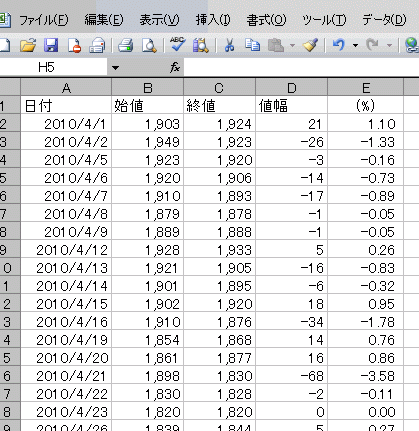Select column D header
Image resolution: width=419 pixels, height=431 pixels.
(x=291, y=88)
